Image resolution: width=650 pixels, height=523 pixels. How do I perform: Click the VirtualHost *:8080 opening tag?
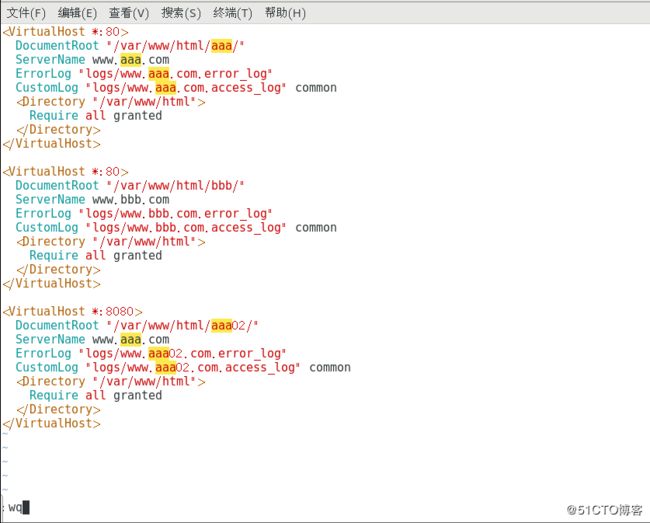[72, 312]
